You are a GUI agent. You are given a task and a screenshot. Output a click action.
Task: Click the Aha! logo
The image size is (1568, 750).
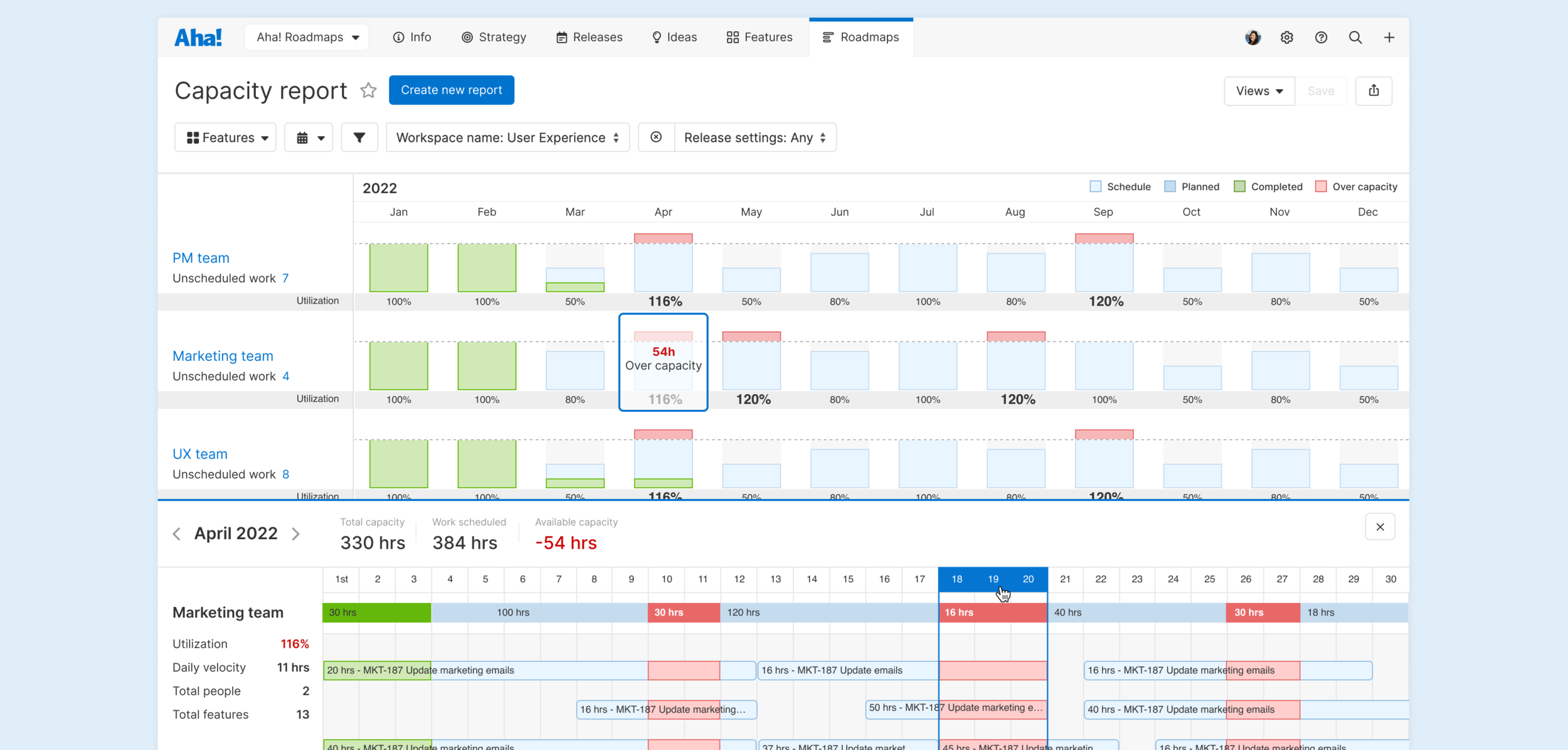pos(198,38)
